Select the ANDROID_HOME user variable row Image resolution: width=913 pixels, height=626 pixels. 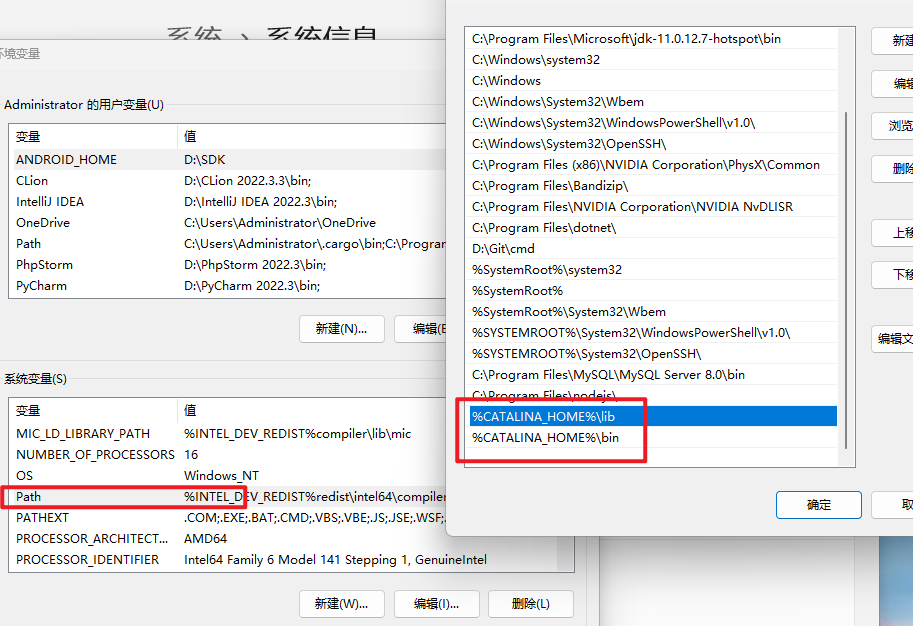66,160
